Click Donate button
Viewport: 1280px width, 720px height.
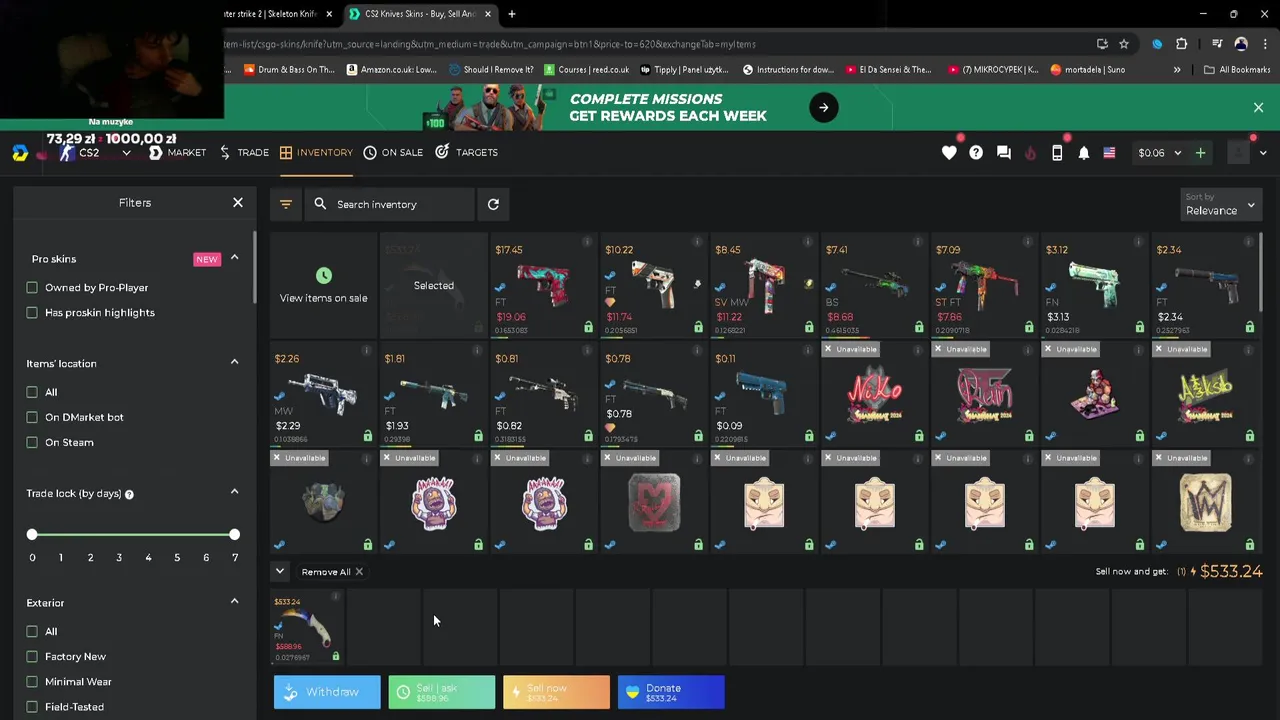point(671,692)
